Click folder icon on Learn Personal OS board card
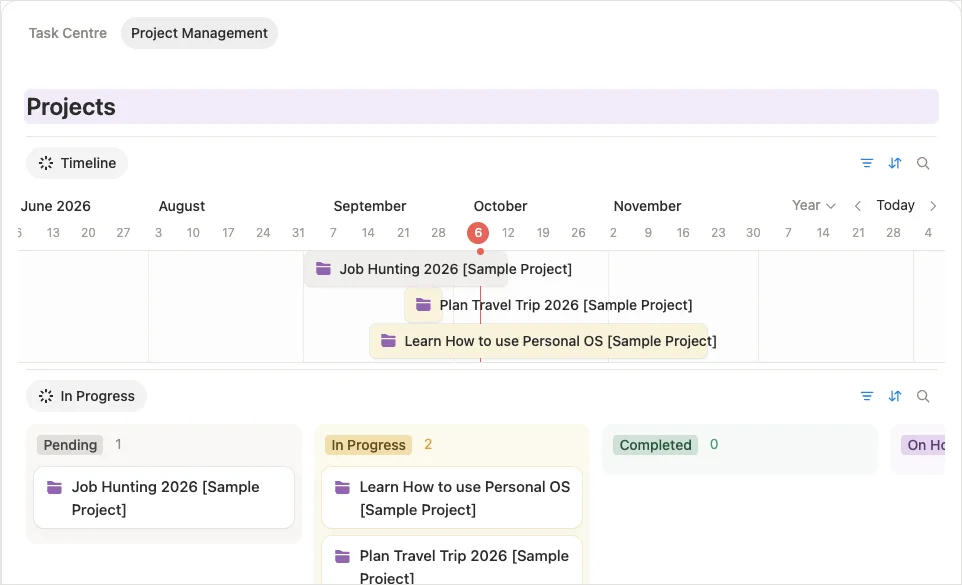This screenshot has width=962, height=585. tap(342, 488)
